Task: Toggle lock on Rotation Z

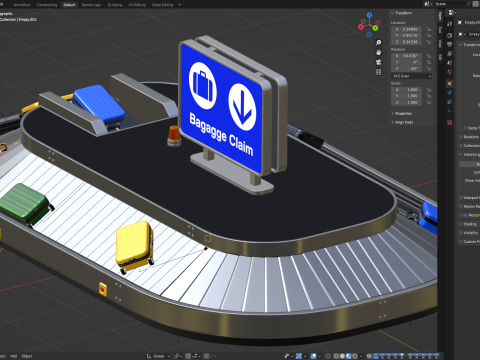Action: [x=429, y=68]
